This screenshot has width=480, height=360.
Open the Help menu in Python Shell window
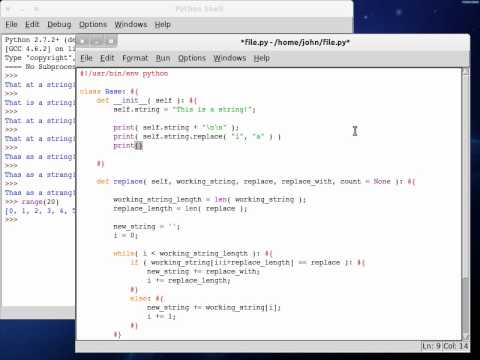[162, 24]
